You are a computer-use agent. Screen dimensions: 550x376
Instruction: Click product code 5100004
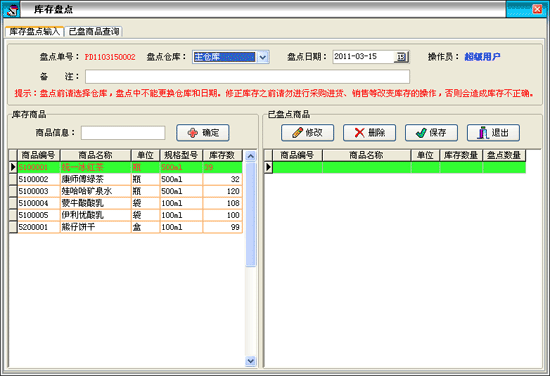click(x=33, y=203)
